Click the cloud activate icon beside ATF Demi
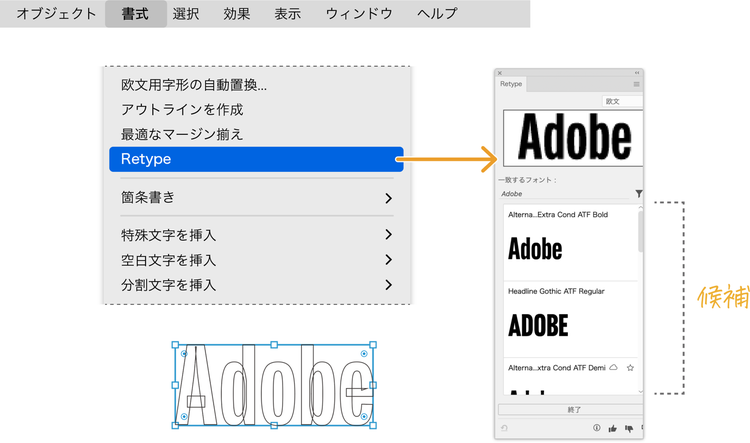The height and width of the screenshot is (443, 750). click(613, 367)
